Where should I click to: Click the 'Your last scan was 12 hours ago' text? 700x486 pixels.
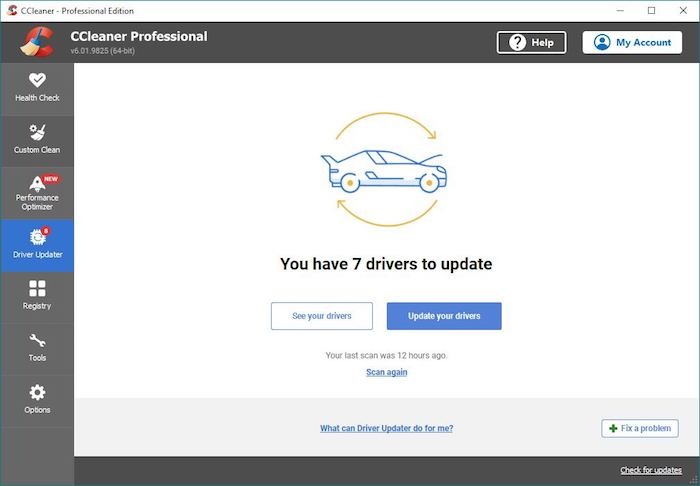(x=387, y=356)
